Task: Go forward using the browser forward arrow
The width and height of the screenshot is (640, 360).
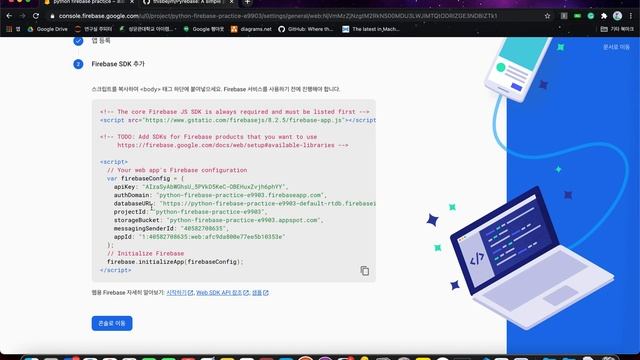Action: [x=22, y=16]
